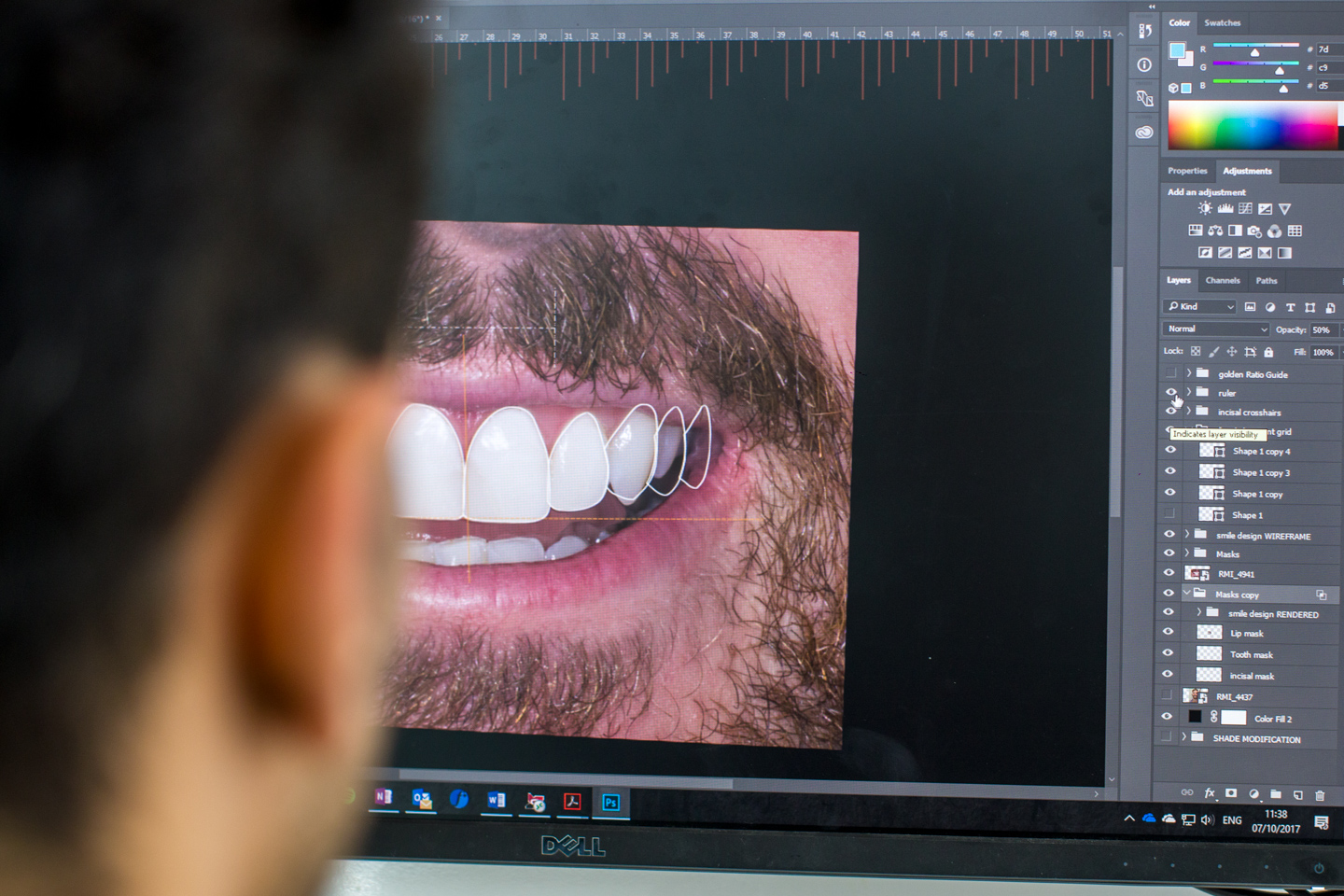
Task: Hide the Lip mask layer
Action: [1168, 632]
